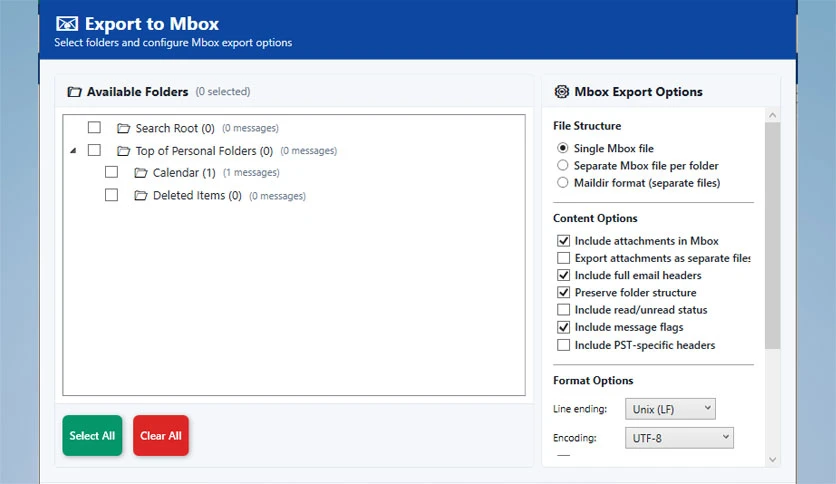Click the Format Options section heading
Screen dimensions: 836x484
(x=593, y=381)
